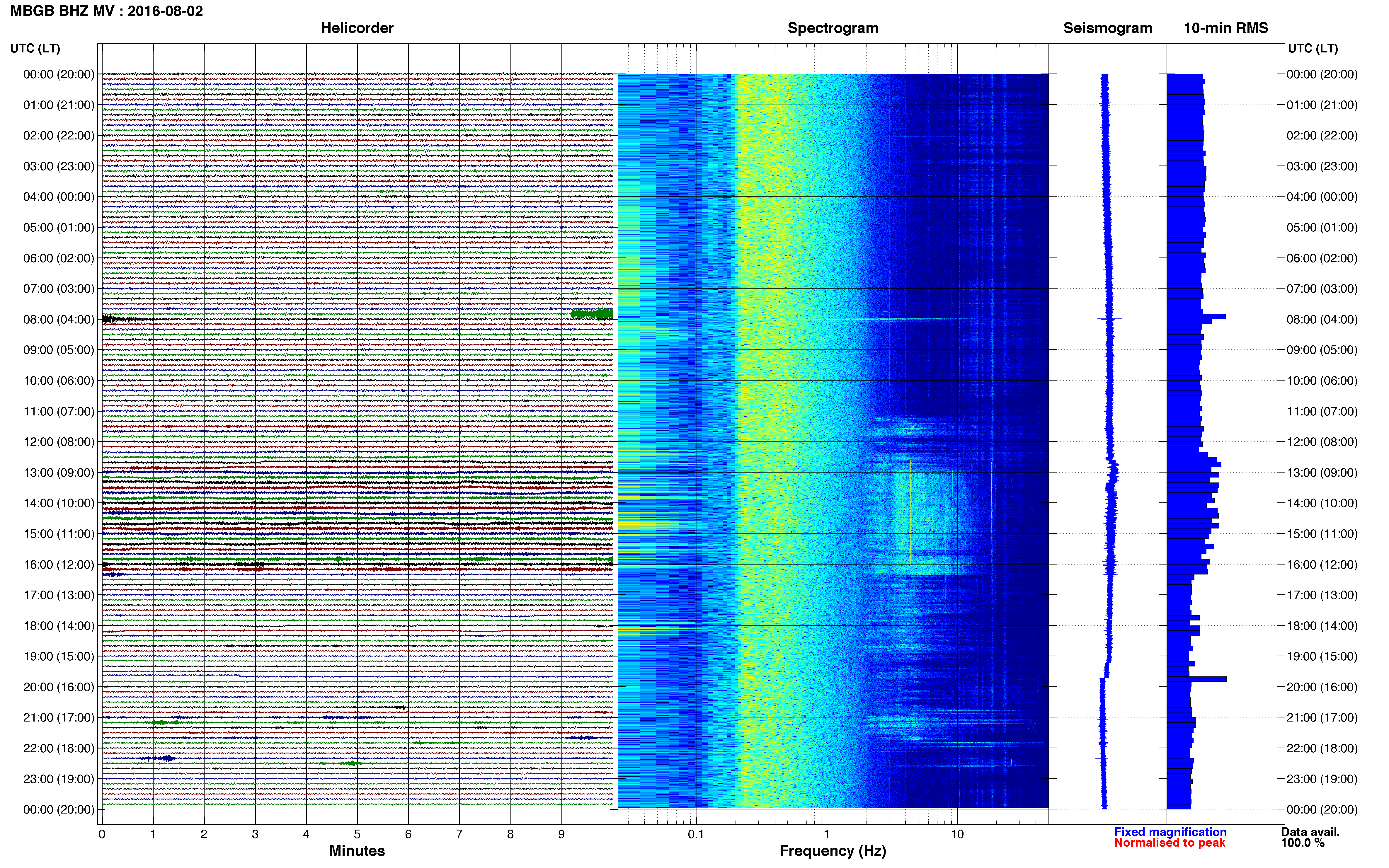1389x868 pixels.
Task: Click the 08:00 (04:00) label beside the RMS panel
Action: click(1322, 319)
